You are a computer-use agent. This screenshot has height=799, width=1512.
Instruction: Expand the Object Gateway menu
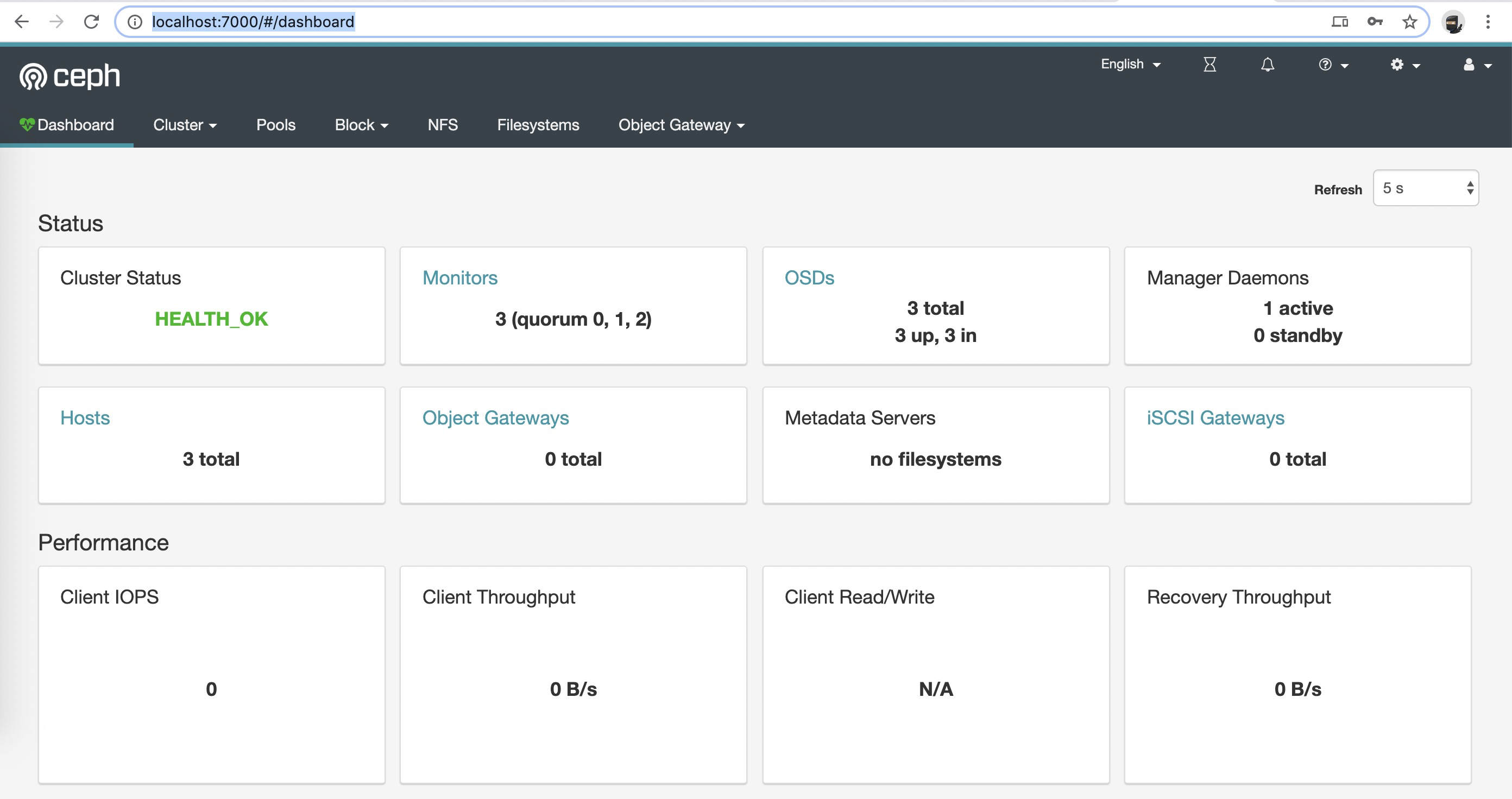[x=681, y=125]
